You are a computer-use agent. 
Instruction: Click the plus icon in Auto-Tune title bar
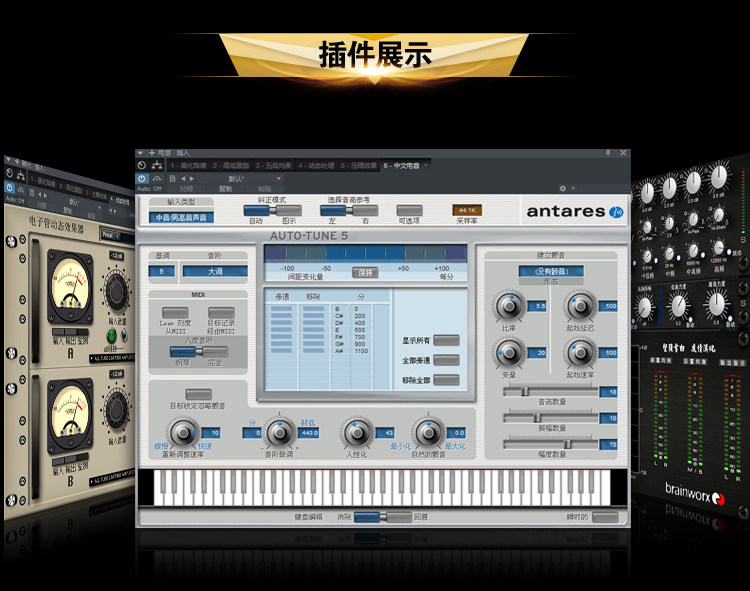pos(152,153)
